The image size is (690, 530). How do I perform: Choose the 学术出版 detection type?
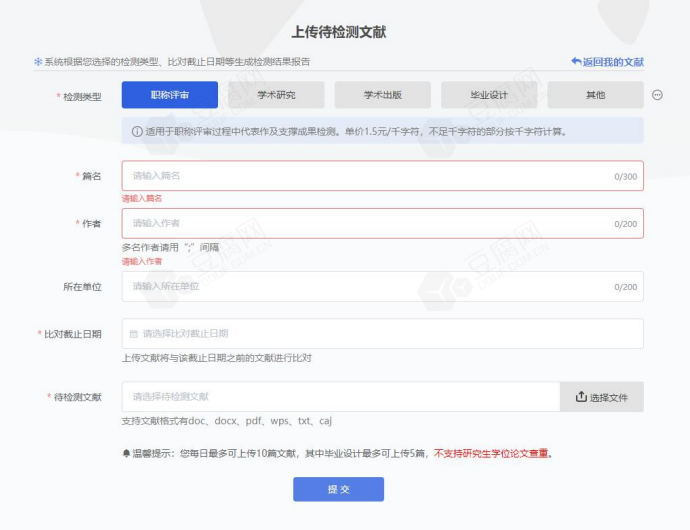(382, 95)
